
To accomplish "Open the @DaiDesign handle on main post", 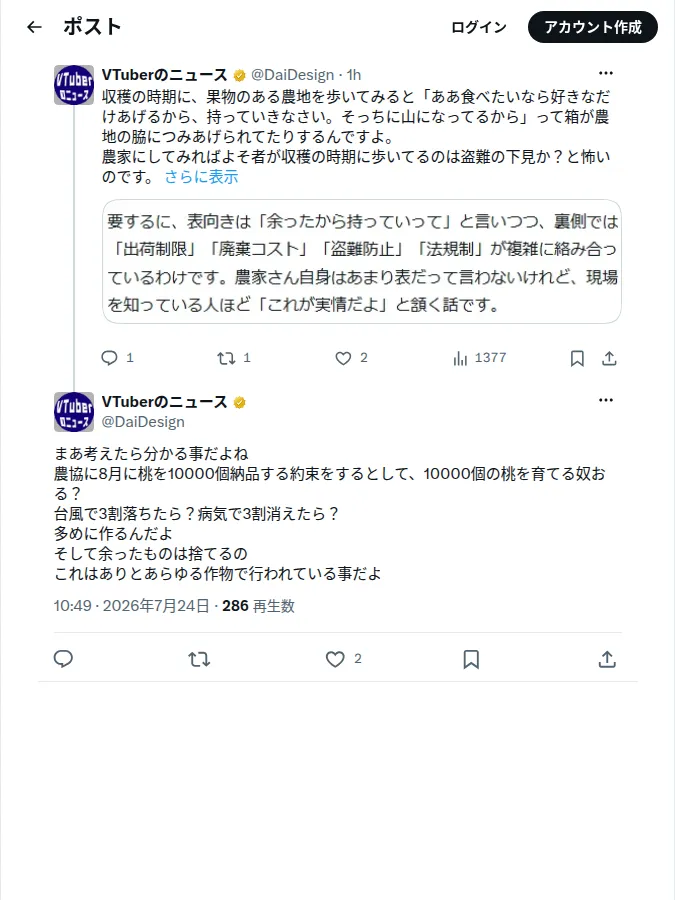I will pyautogui.click(x=143, y=422).
